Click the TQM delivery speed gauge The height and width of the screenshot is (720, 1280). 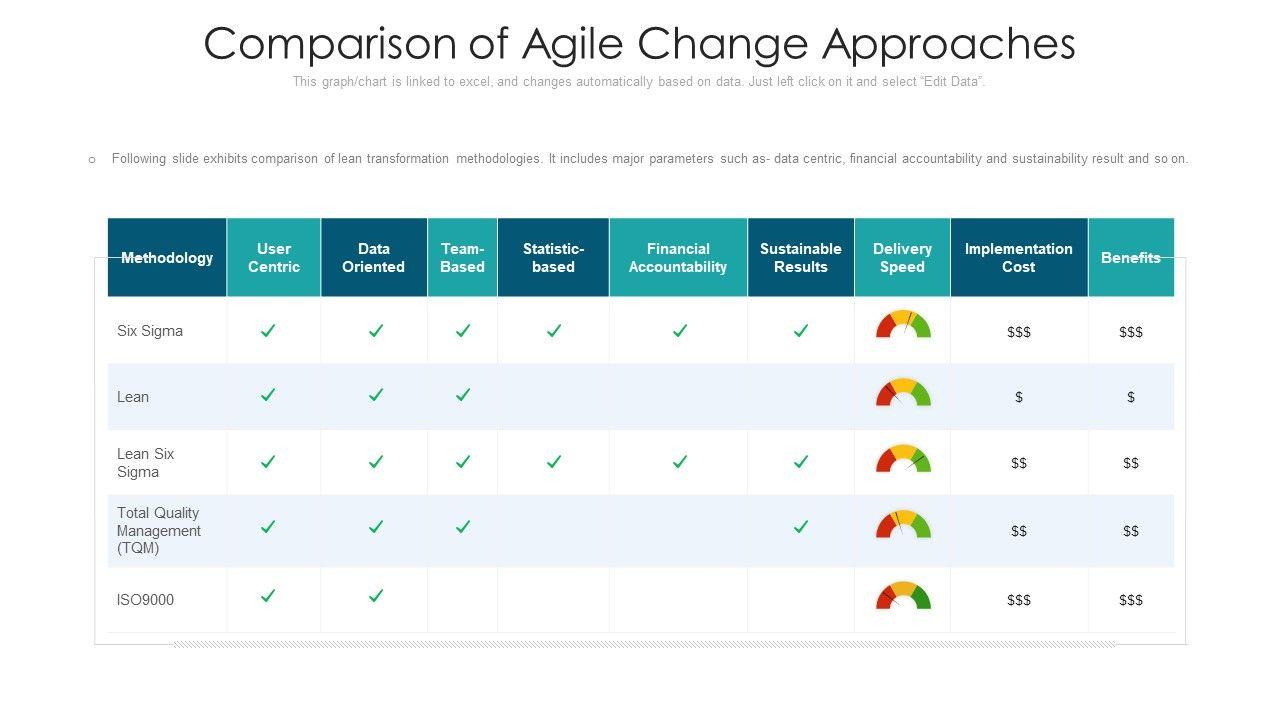903,525
